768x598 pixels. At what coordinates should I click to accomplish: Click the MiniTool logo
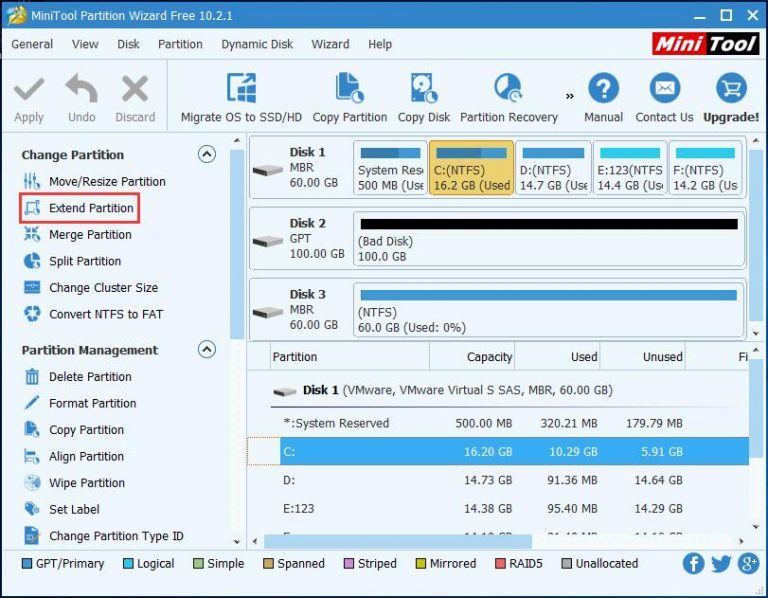(x=706, y=44)
